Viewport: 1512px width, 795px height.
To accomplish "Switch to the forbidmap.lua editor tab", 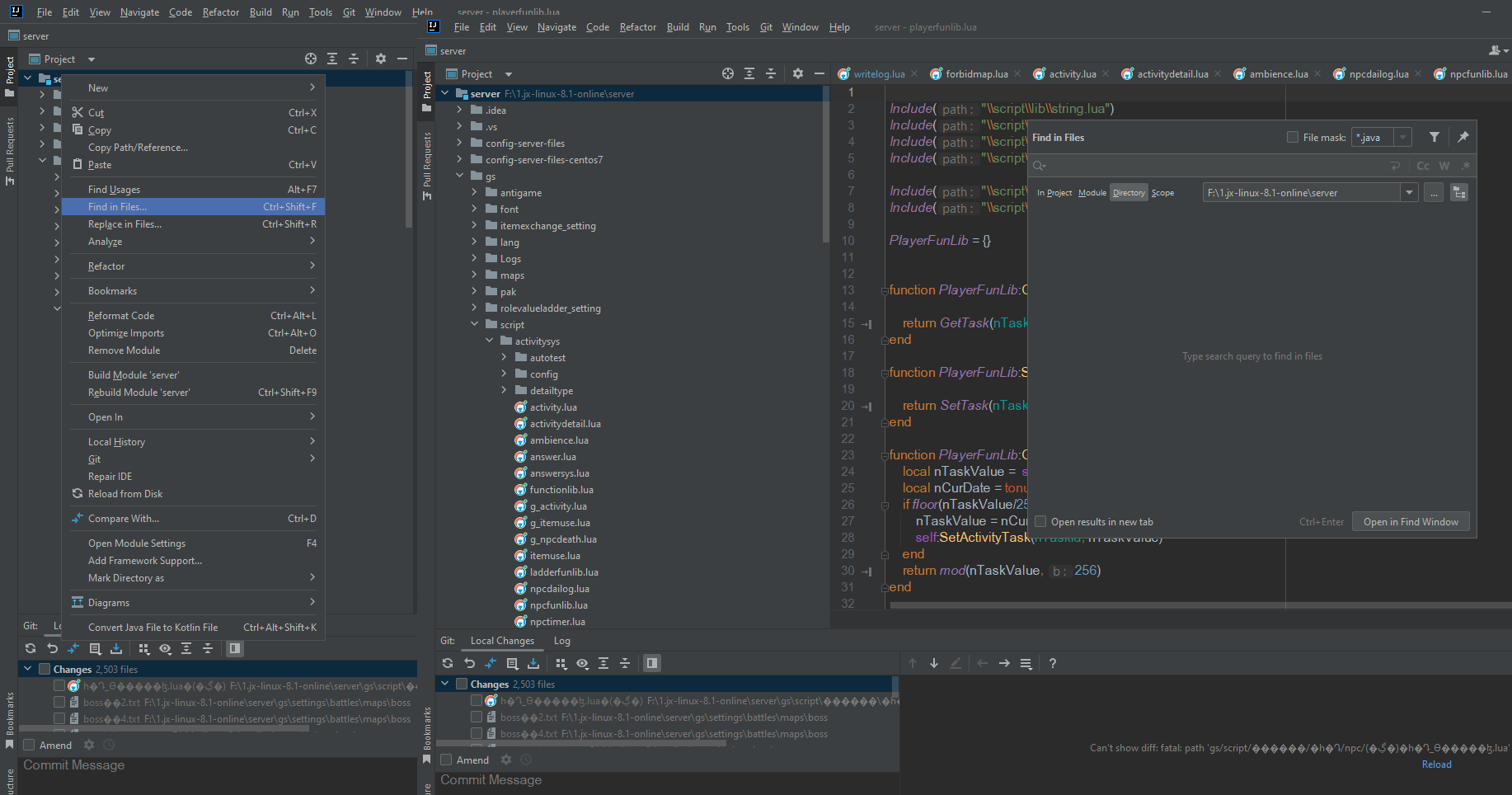I will coord(976,74).
